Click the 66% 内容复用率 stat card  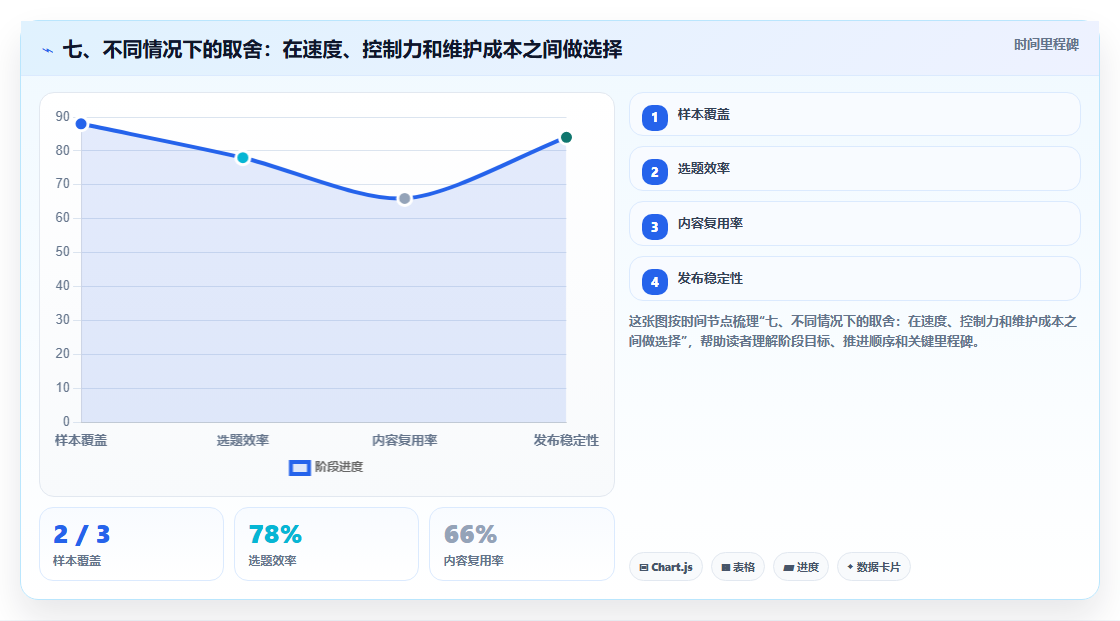[x=521, y=544]
